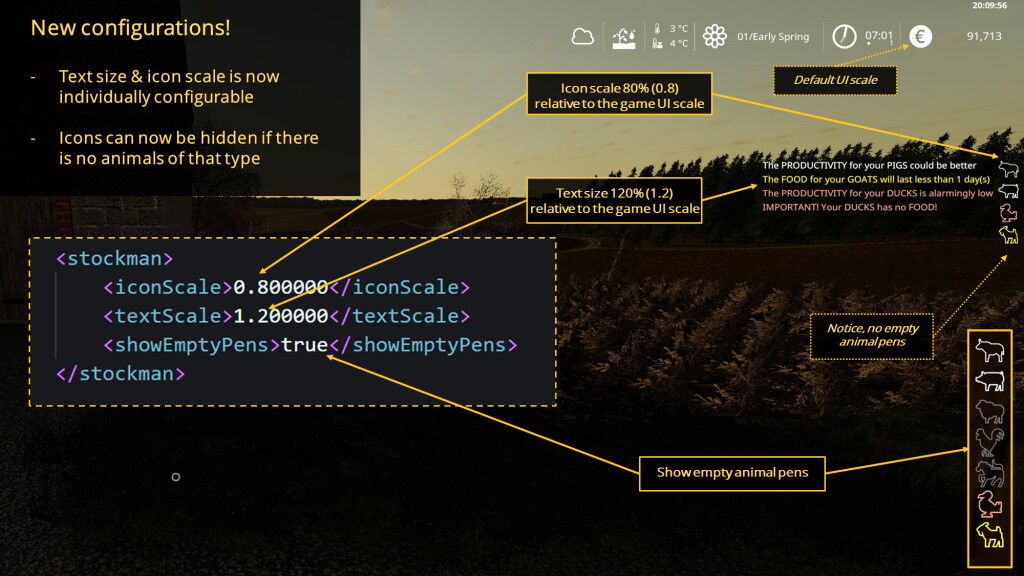The image size is (1024, 576).
Task: Click the clock icon beside 07:01
Action: tap(845, 37)
